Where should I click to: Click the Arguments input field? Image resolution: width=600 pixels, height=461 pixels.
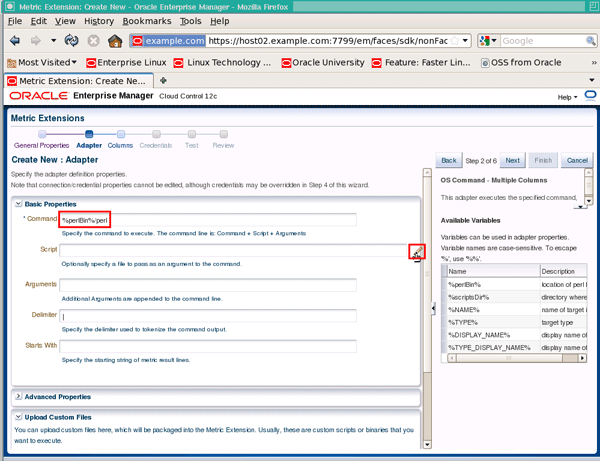208,285
